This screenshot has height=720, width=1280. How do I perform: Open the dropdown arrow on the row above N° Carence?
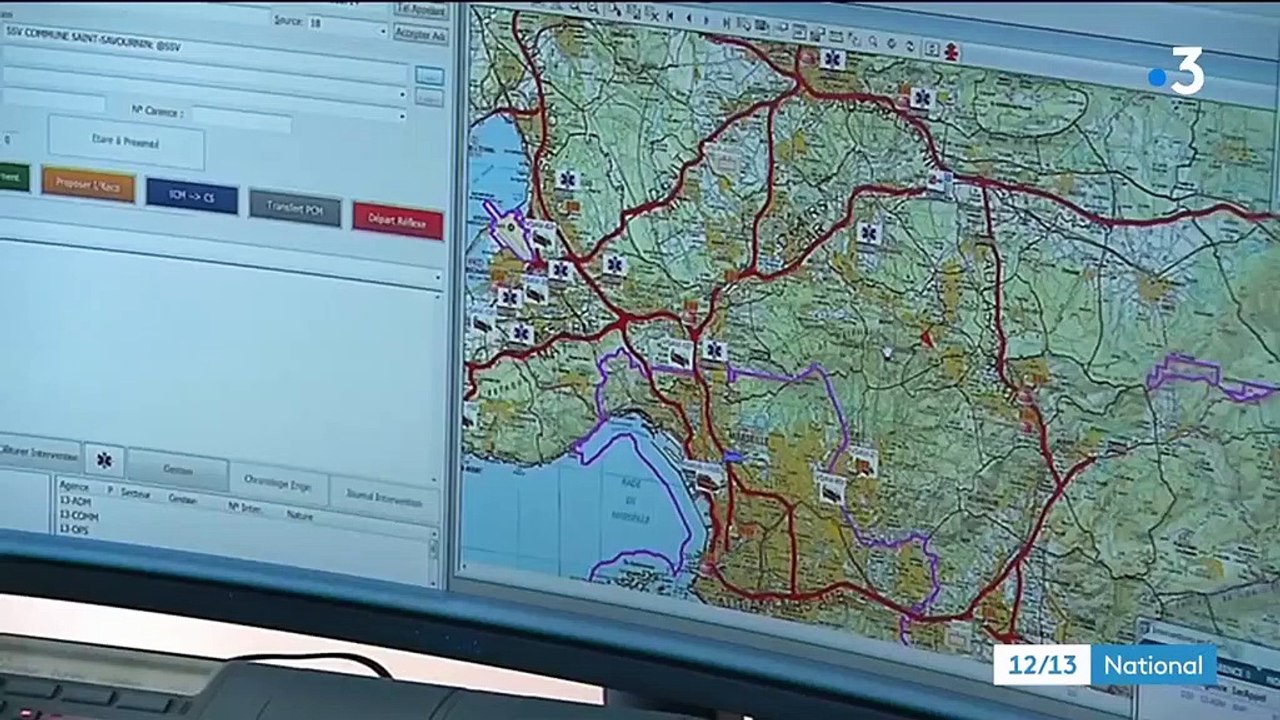point(402,94)
